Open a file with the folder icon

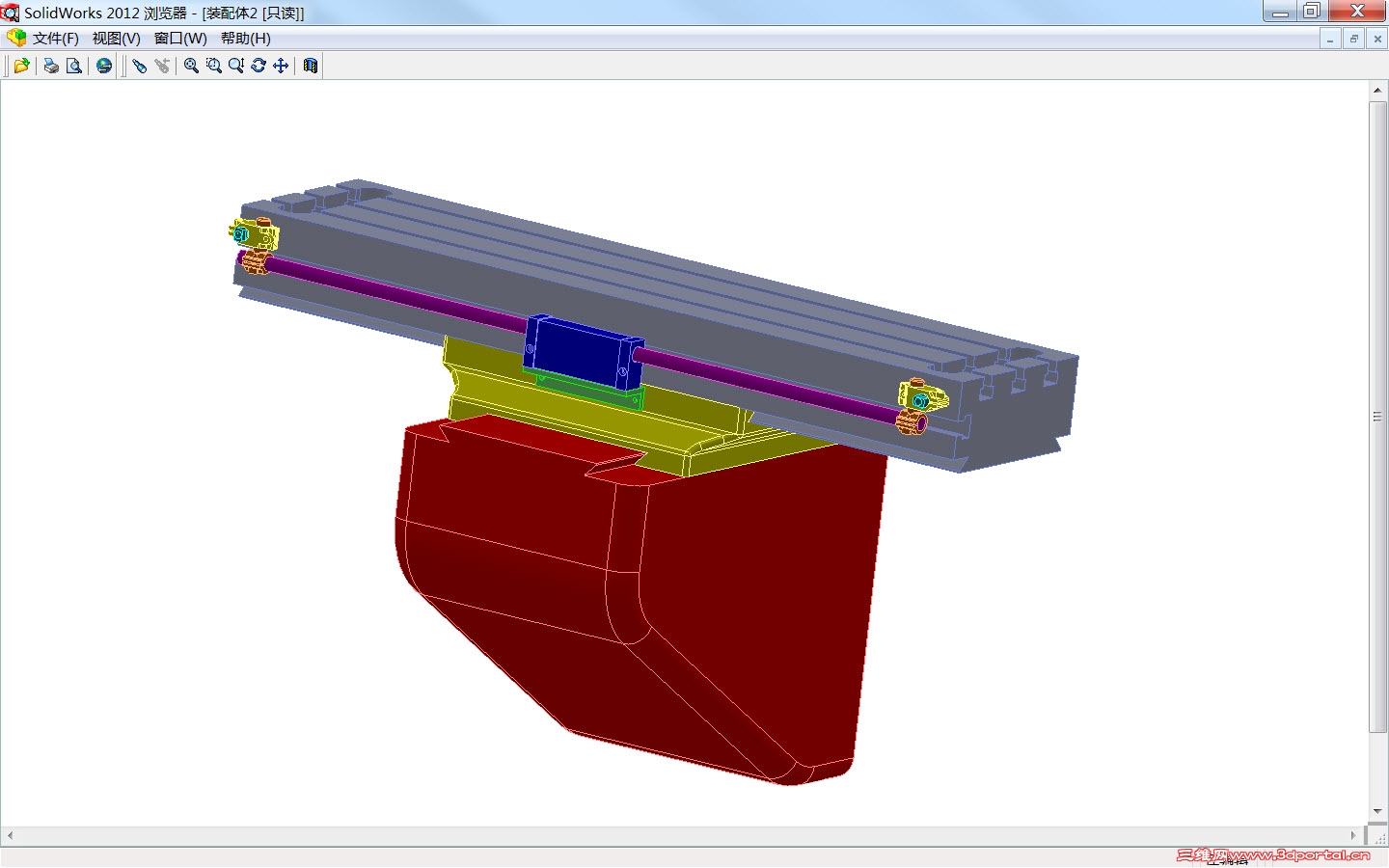21,66
